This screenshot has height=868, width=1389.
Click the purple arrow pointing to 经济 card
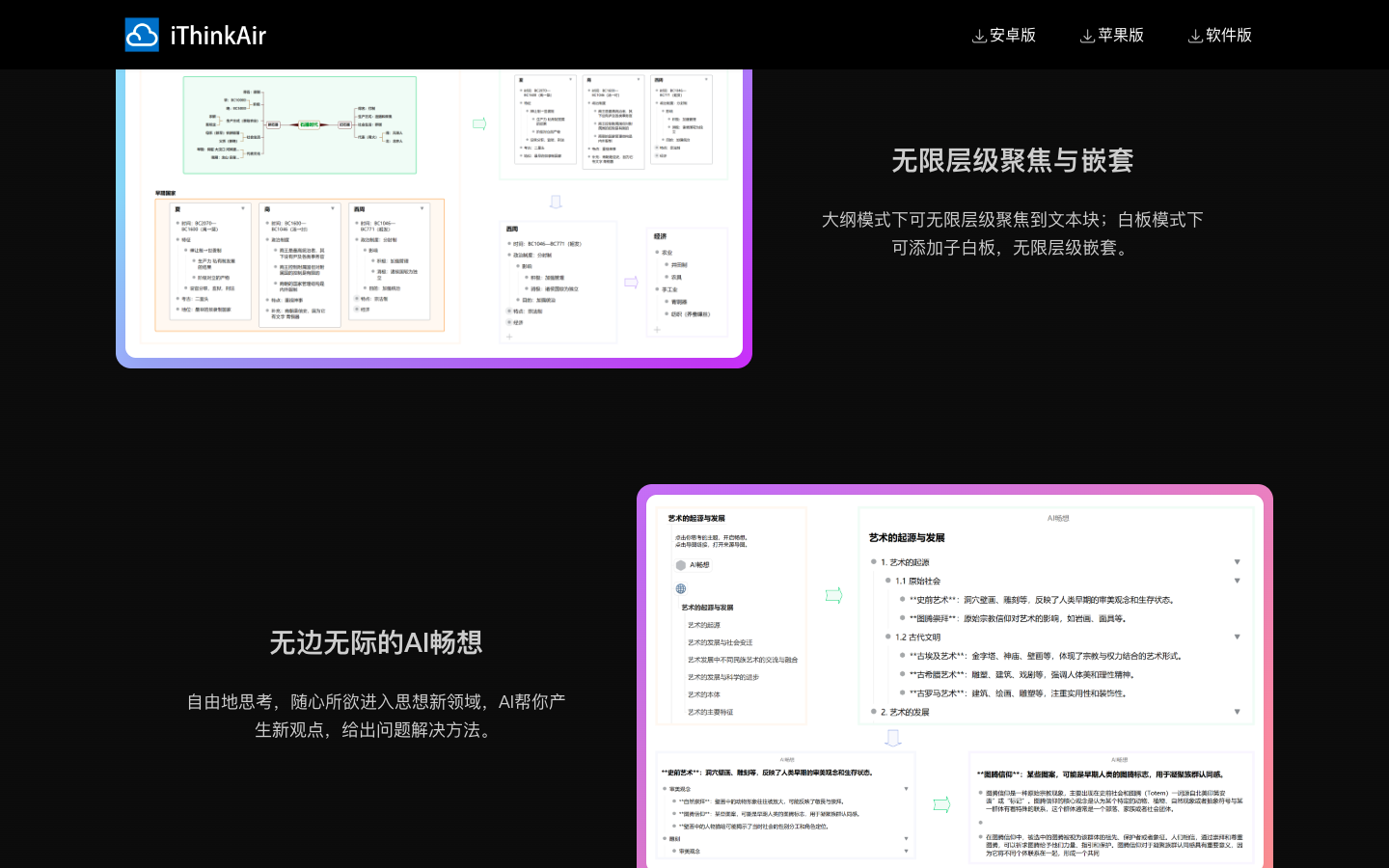click(631, 283)
